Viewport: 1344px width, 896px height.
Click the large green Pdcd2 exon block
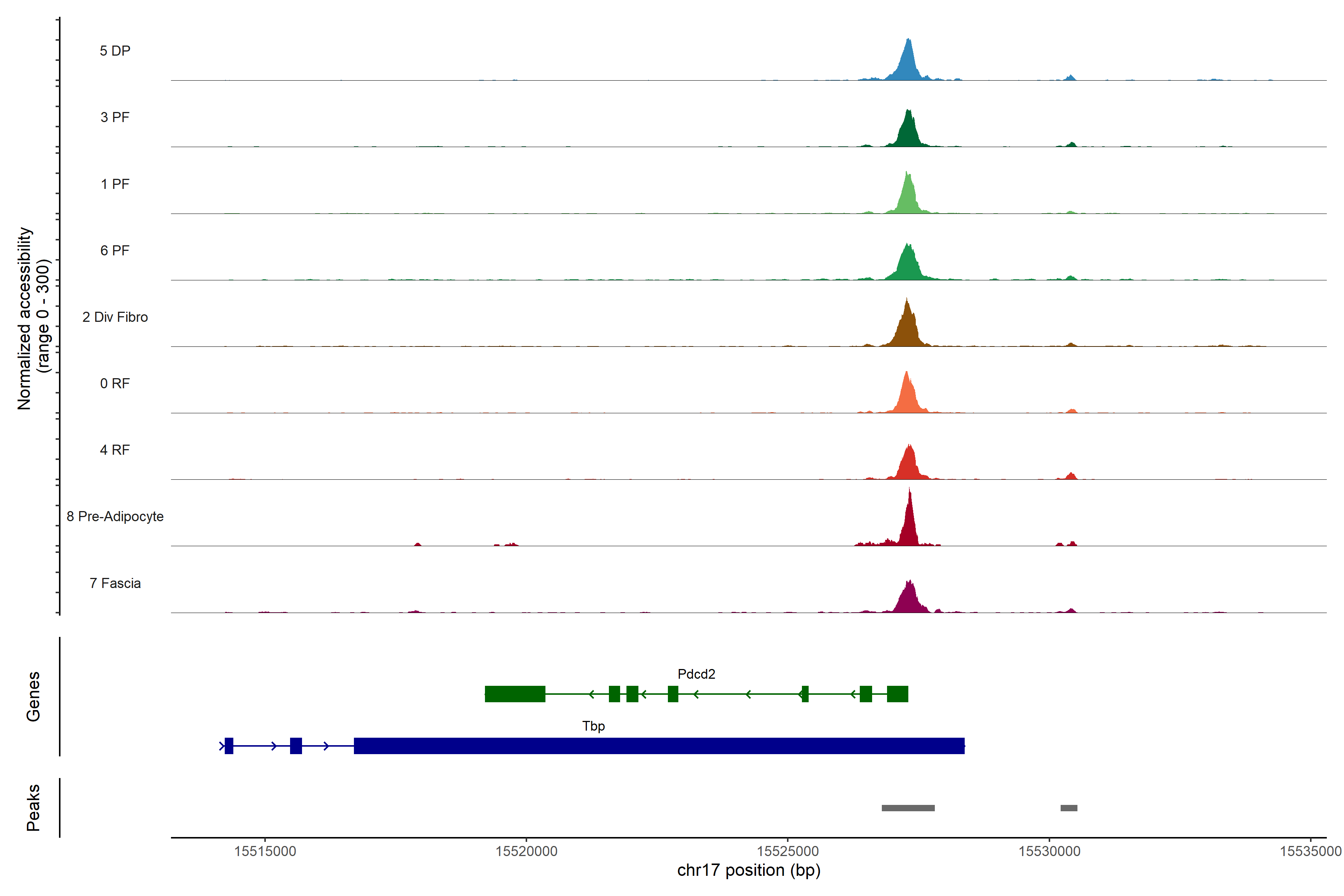click(515, 694)
